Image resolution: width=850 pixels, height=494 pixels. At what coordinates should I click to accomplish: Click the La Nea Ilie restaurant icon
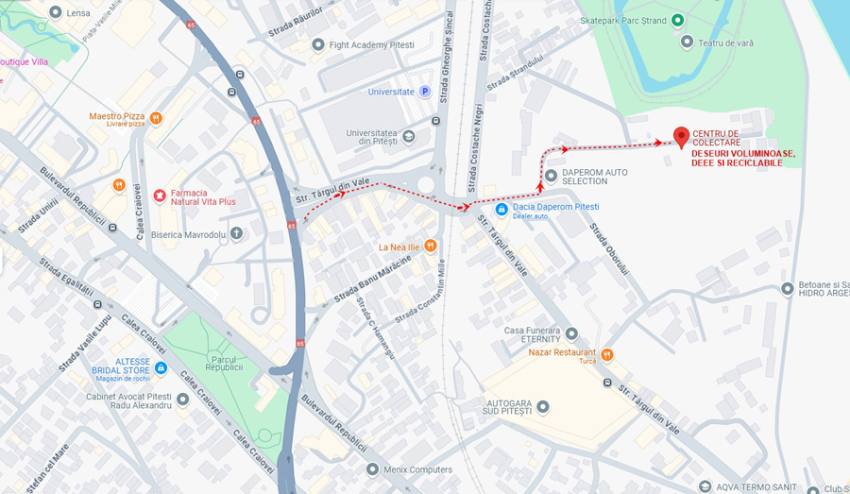point(430,246)
